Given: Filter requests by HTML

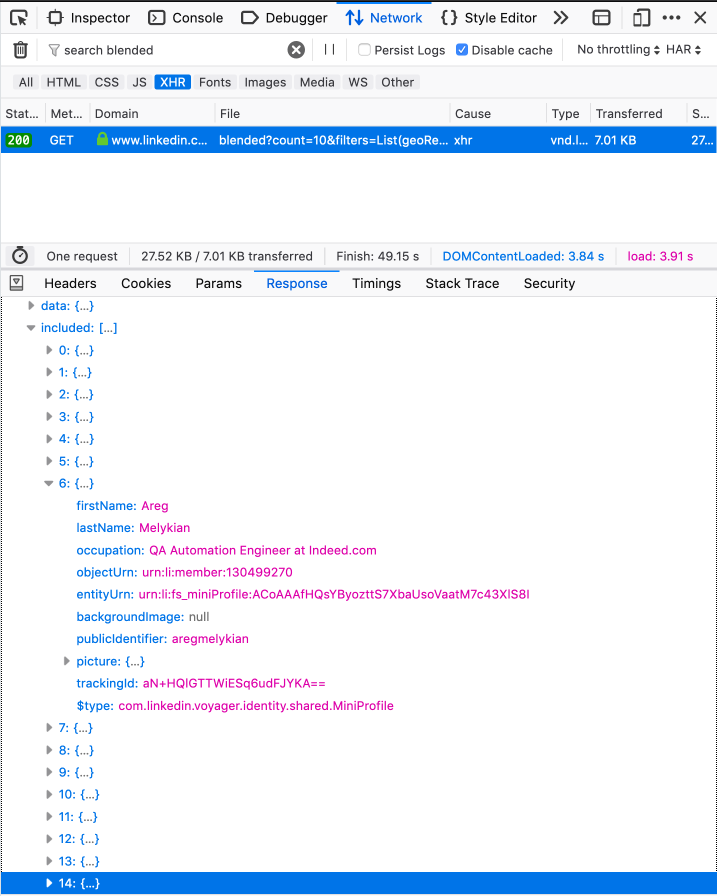Looking at the screenshot, I should (x=63, y=82).
